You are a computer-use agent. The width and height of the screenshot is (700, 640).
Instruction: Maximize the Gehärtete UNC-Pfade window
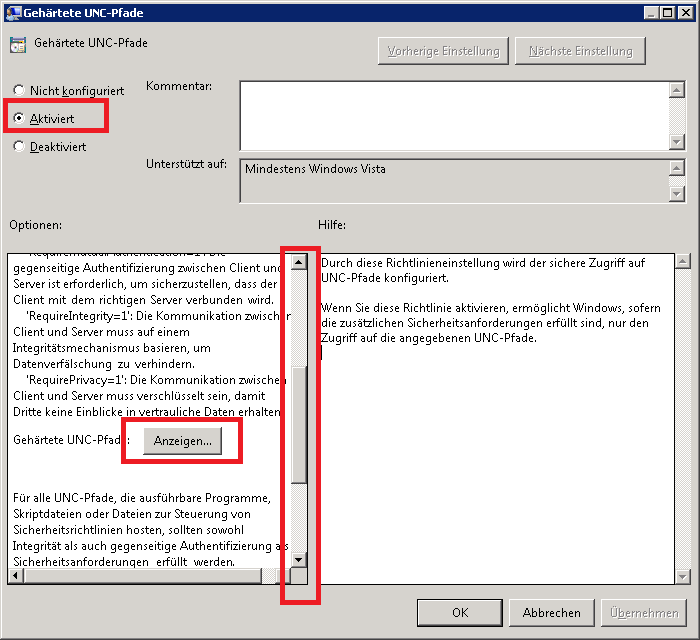coord(666,12)
